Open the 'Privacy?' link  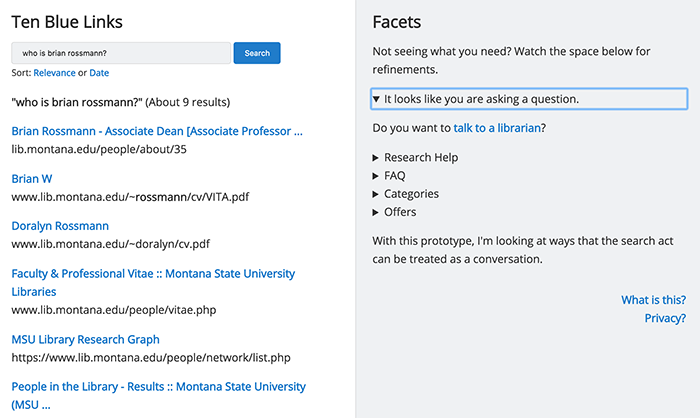click(x=665, y=318)
